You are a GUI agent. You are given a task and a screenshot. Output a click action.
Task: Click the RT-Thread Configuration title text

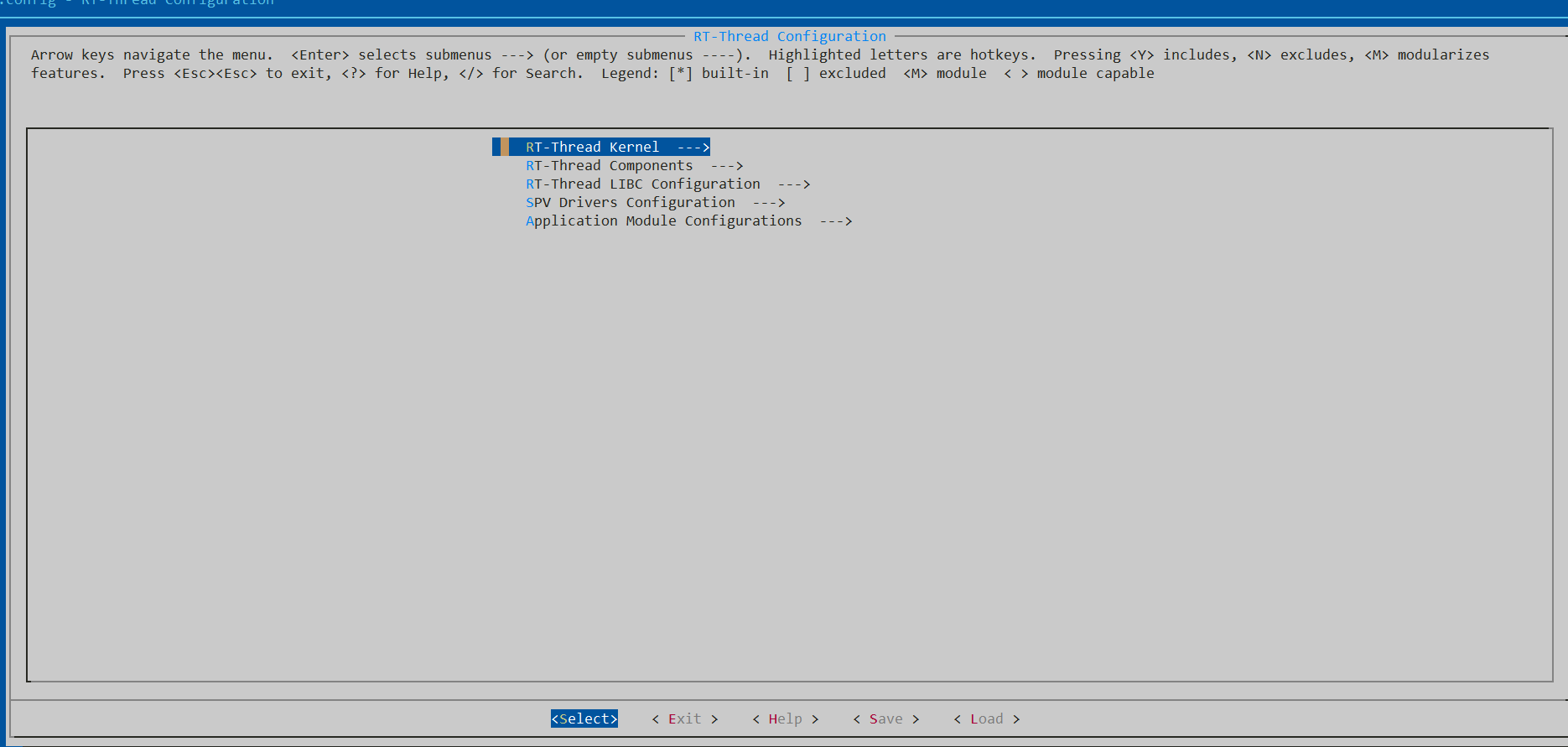click(790, 36)
